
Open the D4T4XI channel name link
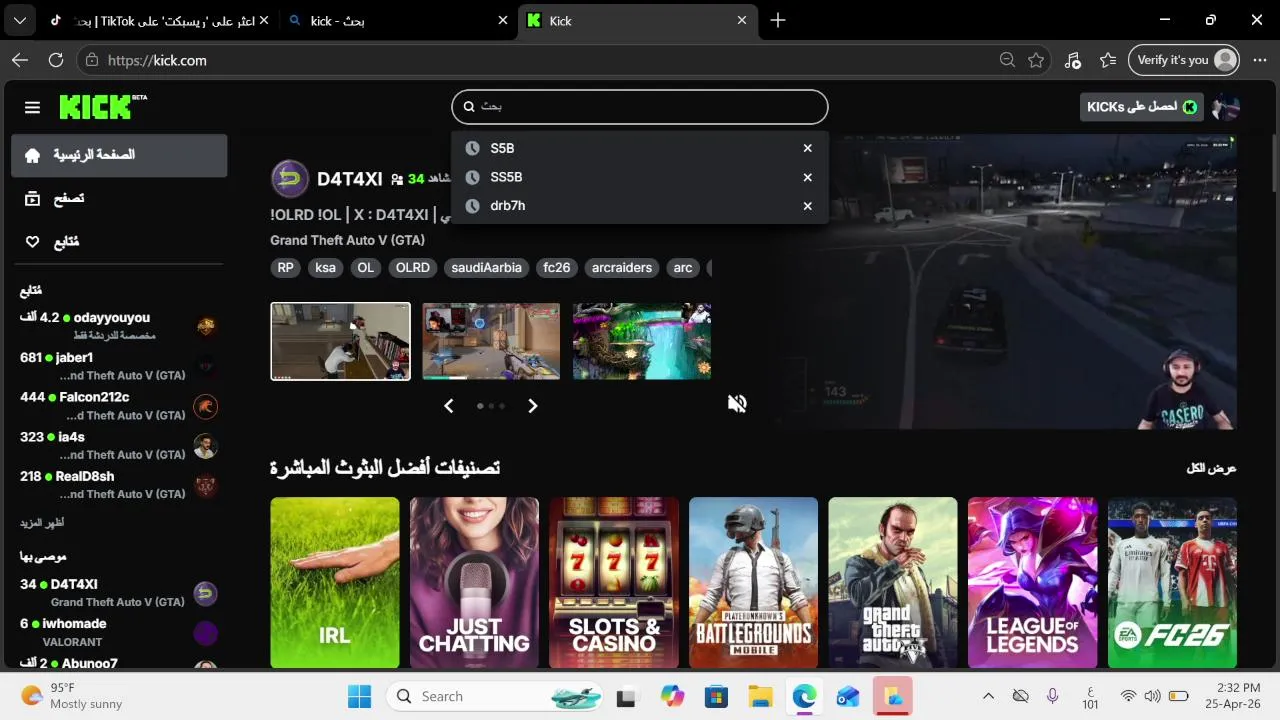pos(350,179)
